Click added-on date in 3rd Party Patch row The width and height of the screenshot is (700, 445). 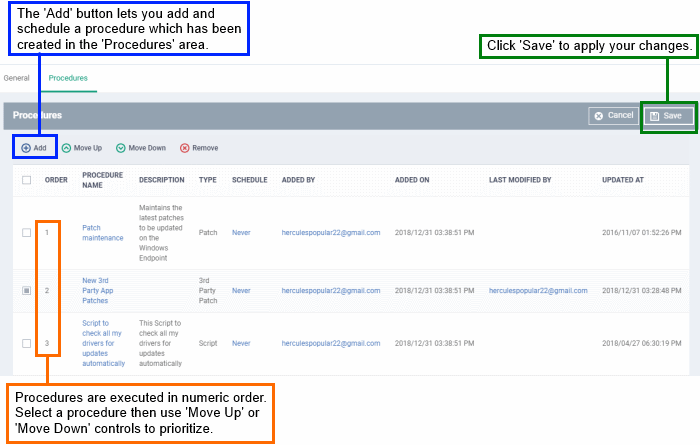(434, 291)
